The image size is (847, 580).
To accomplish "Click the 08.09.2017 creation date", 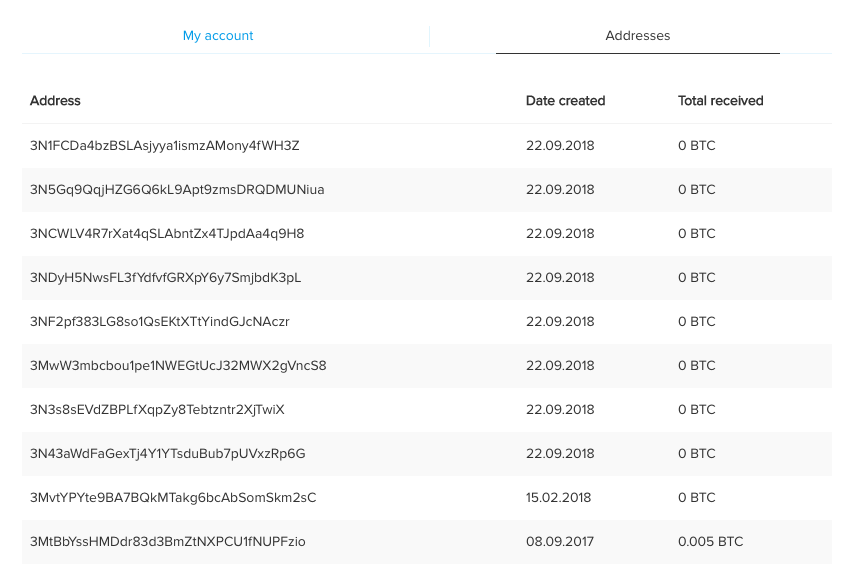I will pyautogui.click(x=560, y=542).
